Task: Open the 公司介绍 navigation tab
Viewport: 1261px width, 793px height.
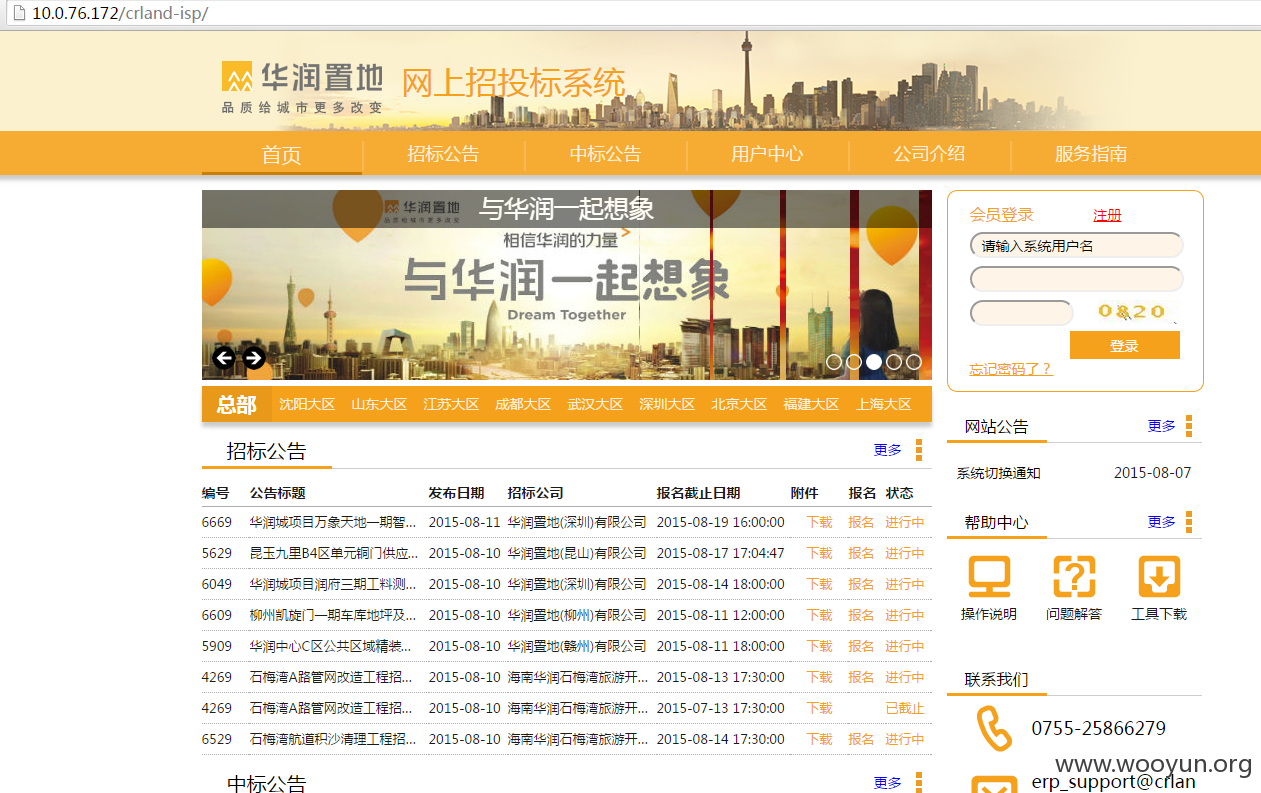Action: [929, 154]
